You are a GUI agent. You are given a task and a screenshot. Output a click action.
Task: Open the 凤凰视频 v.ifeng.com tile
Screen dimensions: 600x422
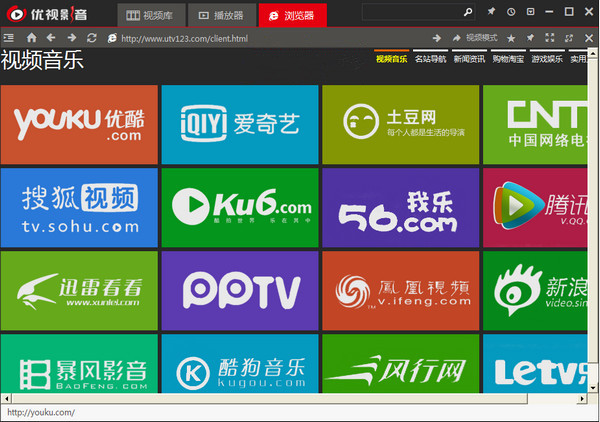click(x=401, y=291)
